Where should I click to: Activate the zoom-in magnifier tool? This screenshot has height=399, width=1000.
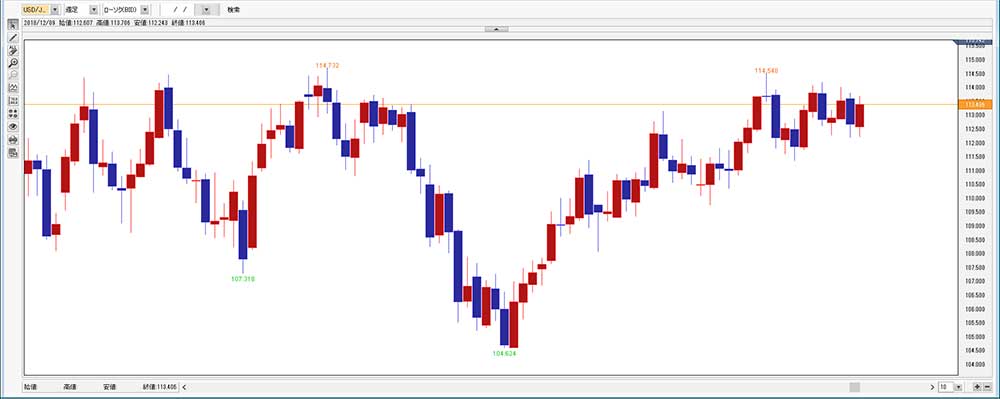[x=13, y=63]
